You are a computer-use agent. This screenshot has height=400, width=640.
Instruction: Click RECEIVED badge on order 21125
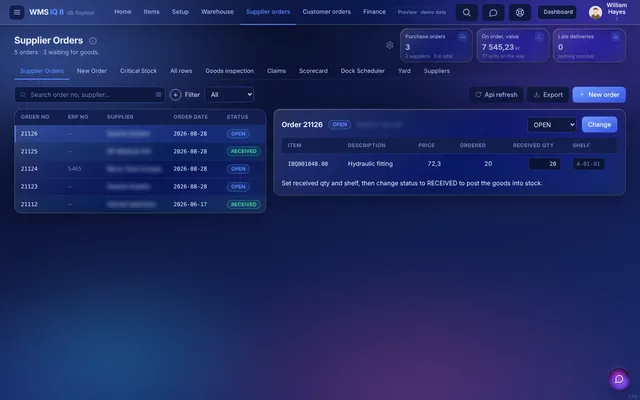[x=244, y=151]
